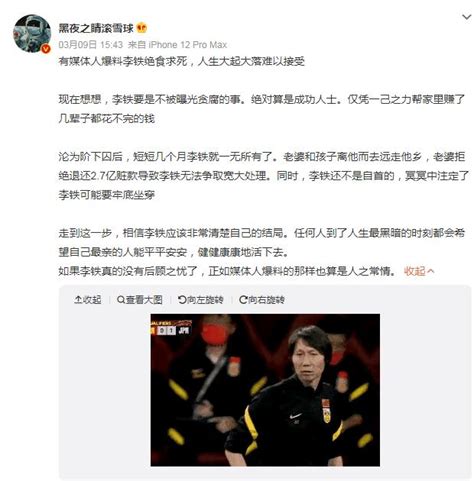The width and height of the screenshot is (474, 481).
Task: Rotate image left with 向左旋转
Action: click(201, 300)
